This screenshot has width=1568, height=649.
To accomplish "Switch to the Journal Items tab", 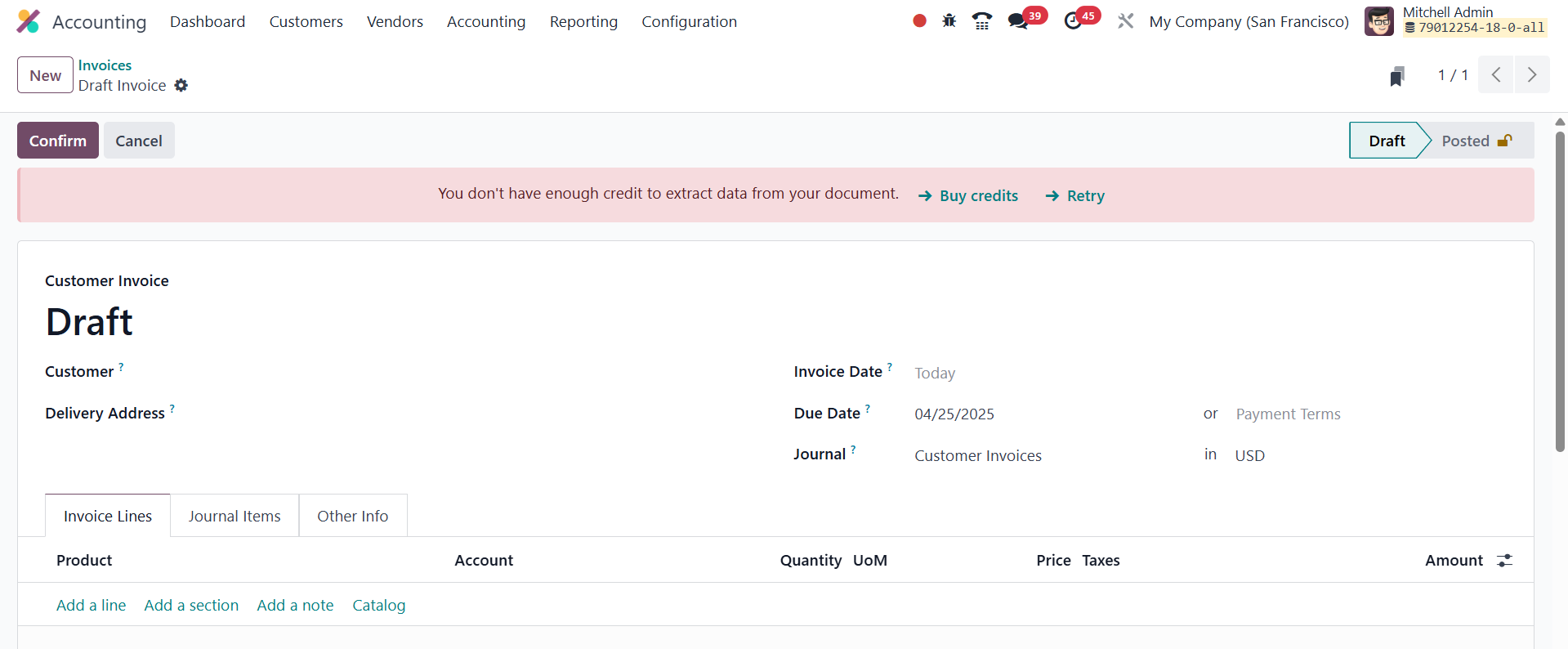I will tap(235, 516).
